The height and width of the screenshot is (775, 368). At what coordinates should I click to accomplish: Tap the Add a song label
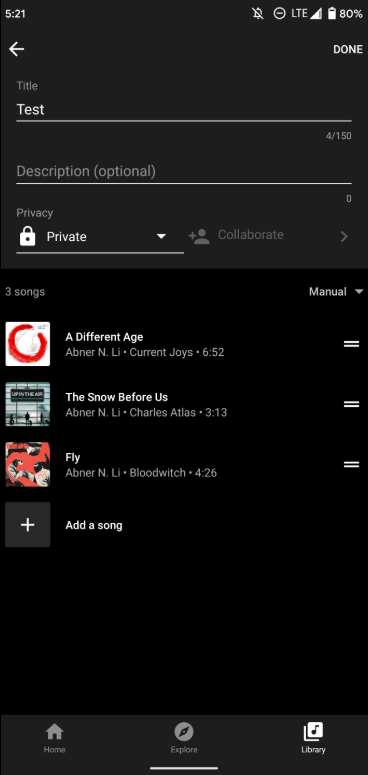[94, 525]
